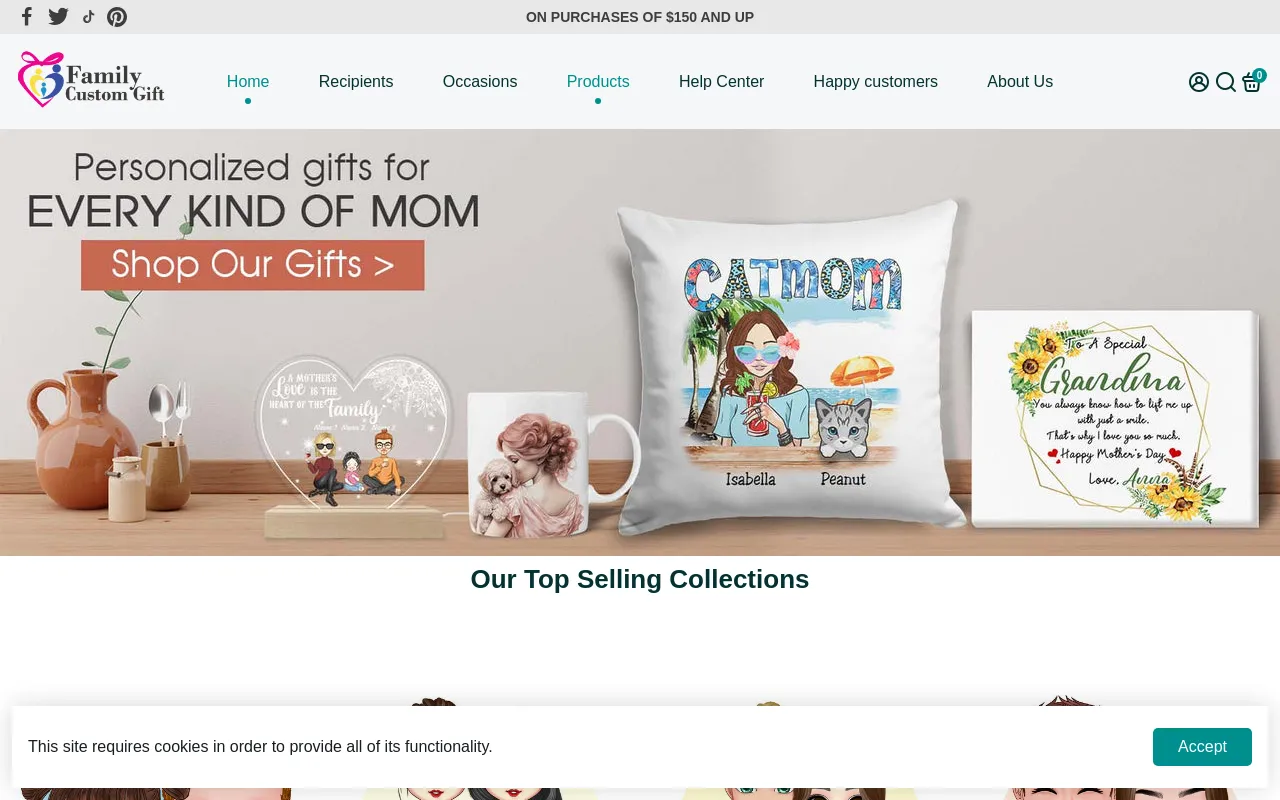Accept the cookies notice
Screen dimensions: 1280x800
(1202, 747)
